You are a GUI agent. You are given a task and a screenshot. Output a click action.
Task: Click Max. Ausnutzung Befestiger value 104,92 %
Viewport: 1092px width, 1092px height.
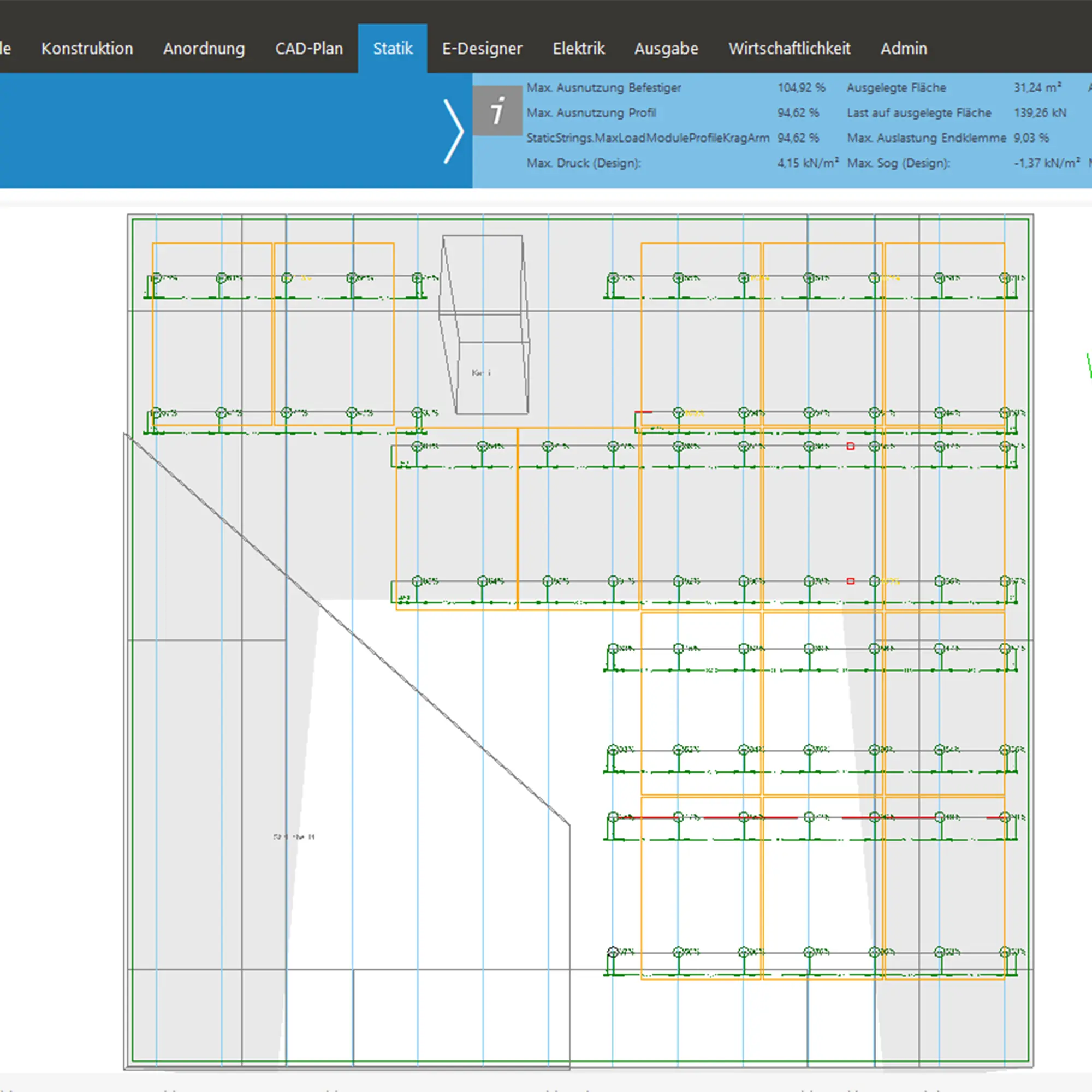[x=801, y=87]
